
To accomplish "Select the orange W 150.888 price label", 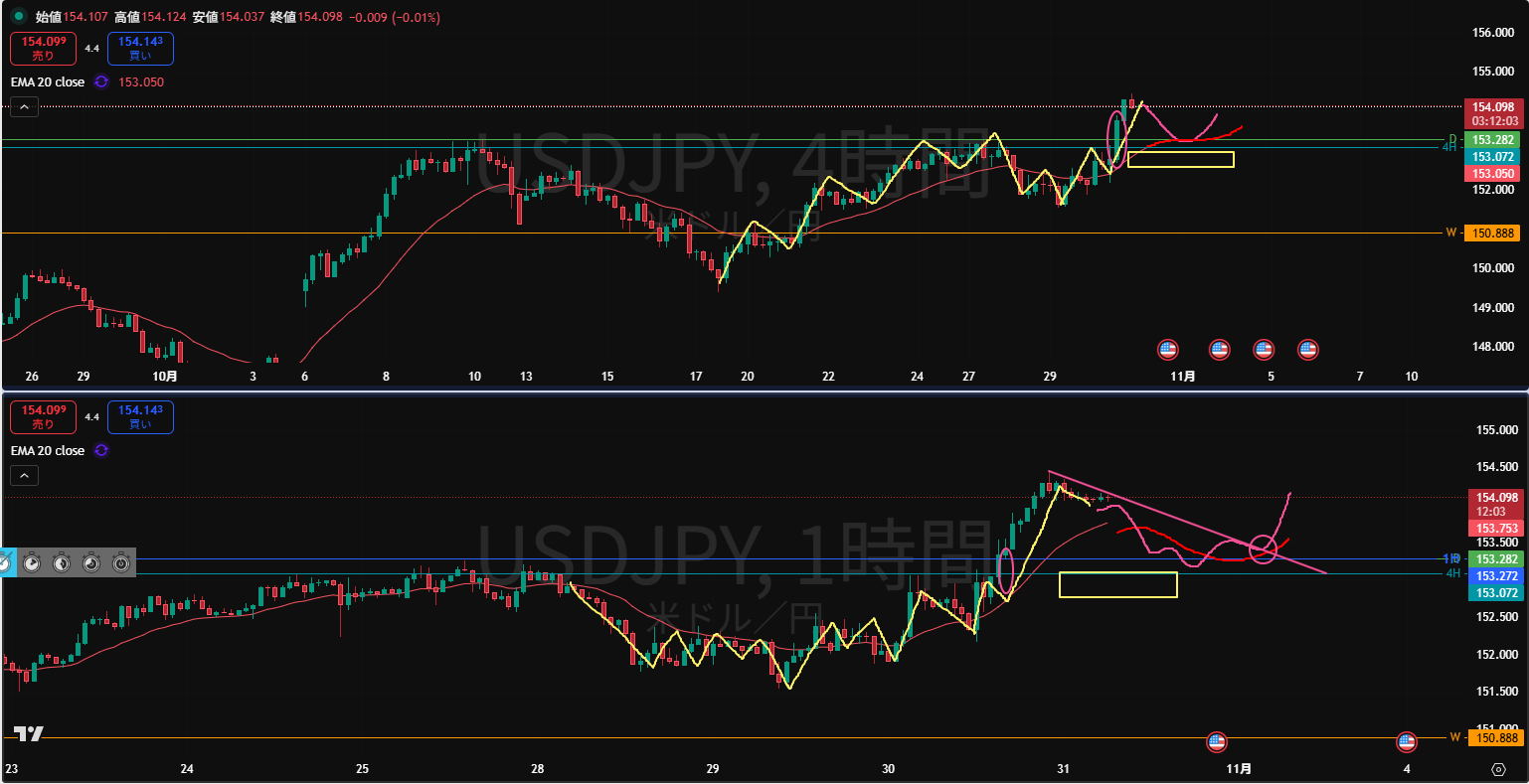I will (1494, 234).
